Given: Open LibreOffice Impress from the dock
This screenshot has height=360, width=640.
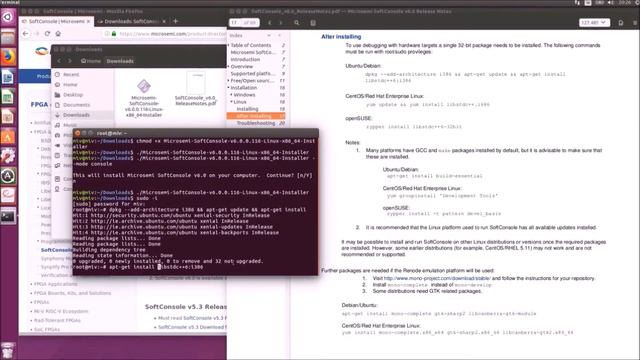Looking at the screenshot, I should 8,117.
